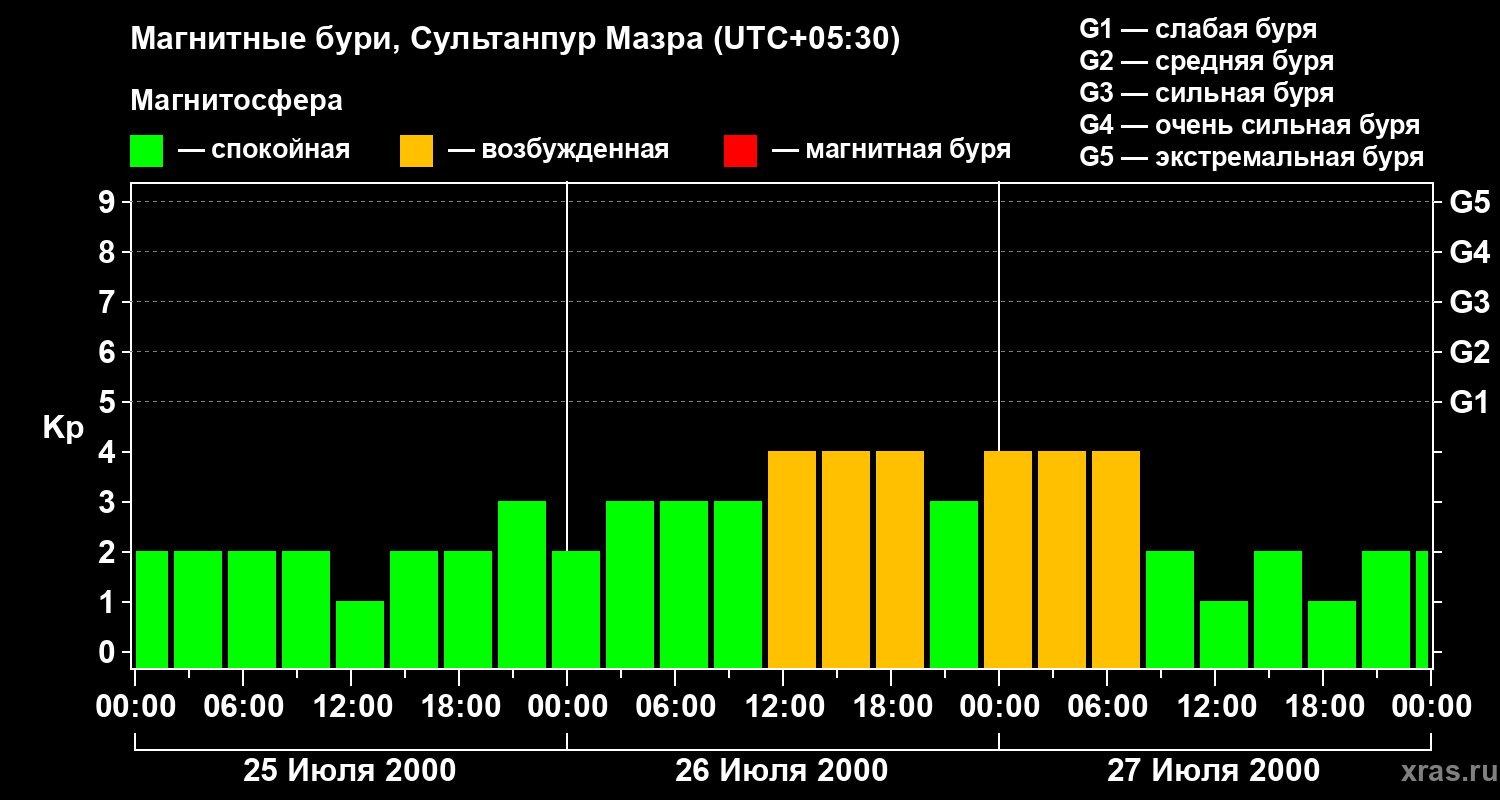The width and height of the screenshot is (1500, 800).
Task: Click the "— спокойная" legend label
Action: tap(264, 150)
